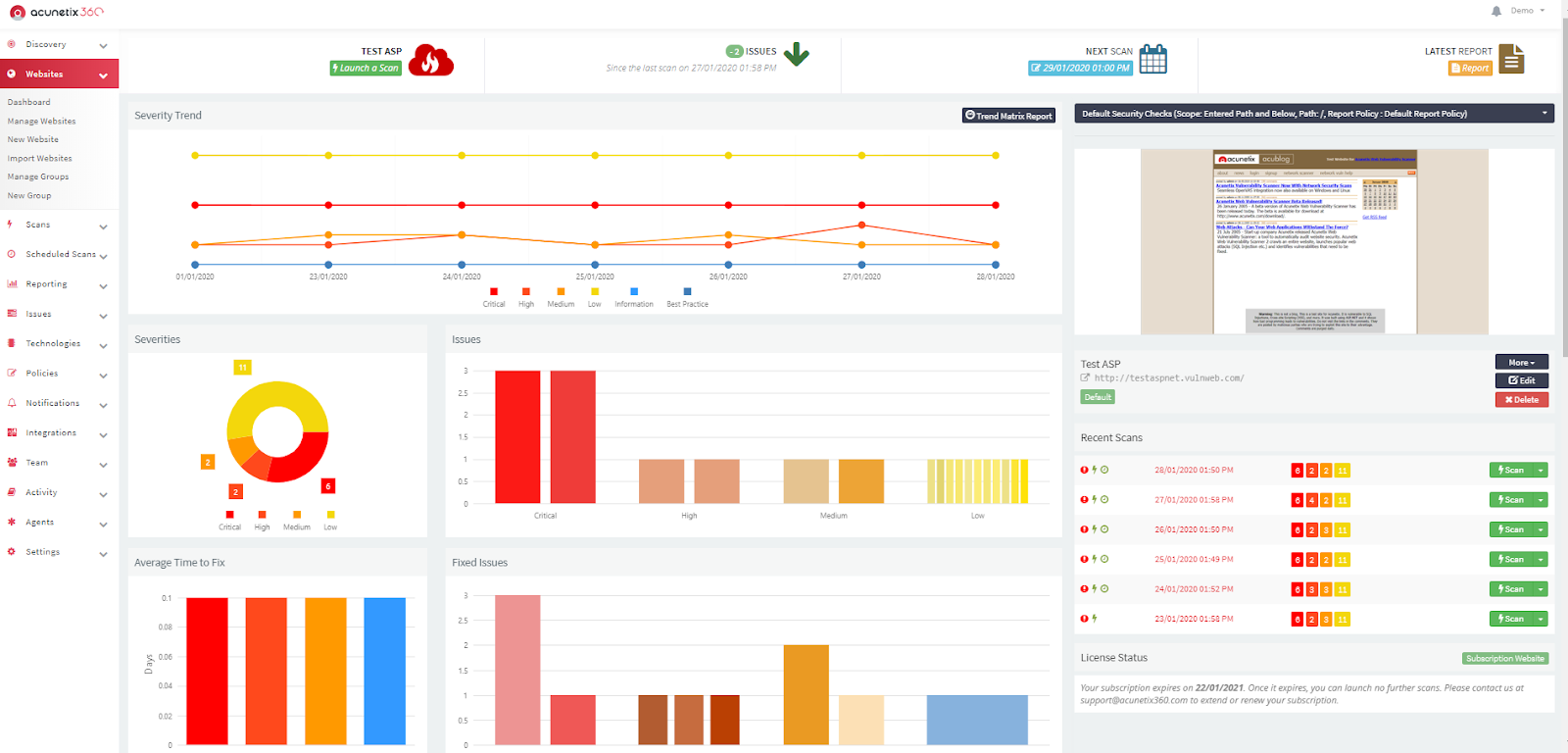Open the Default Security Checks profile dropdown
1568x753 pixels.
(x=1314, y=114)
